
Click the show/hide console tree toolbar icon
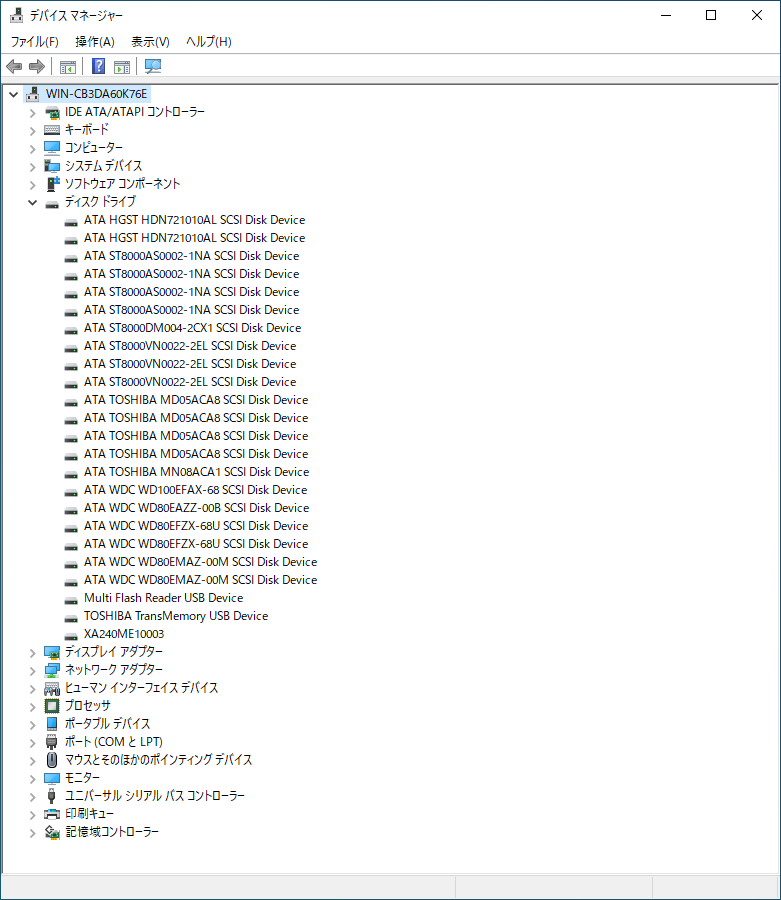[x=68, y=67]
